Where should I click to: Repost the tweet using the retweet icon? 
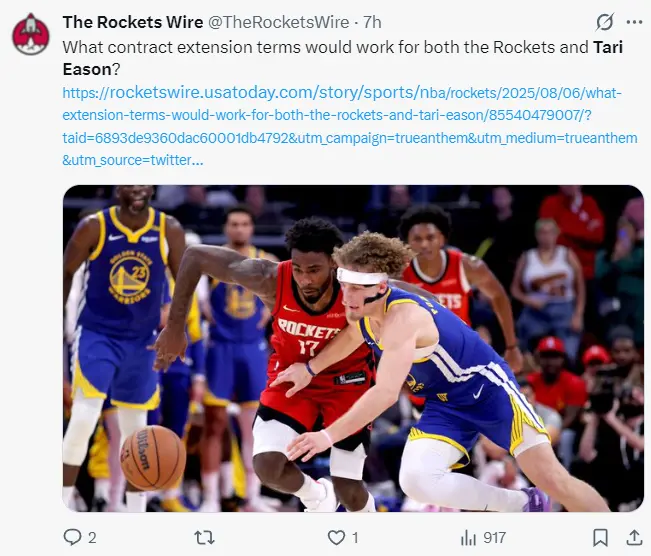tap(205, 537)
